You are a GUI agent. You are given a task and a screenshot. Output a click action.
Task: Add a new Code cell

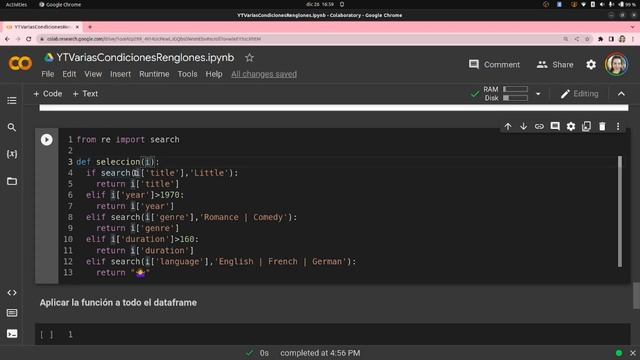[x=48, y=93]
